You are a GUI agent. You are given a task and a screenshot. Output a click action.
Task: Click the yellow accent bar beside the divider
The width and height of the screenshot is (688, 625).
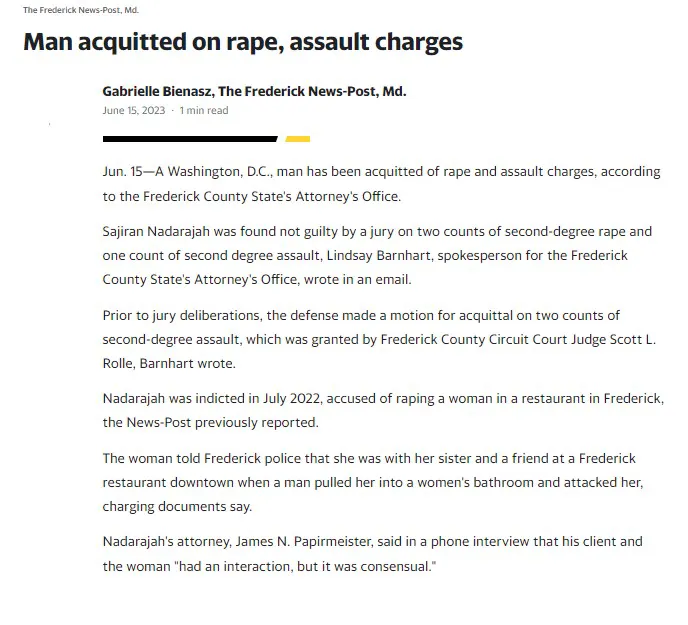(297, 139)
